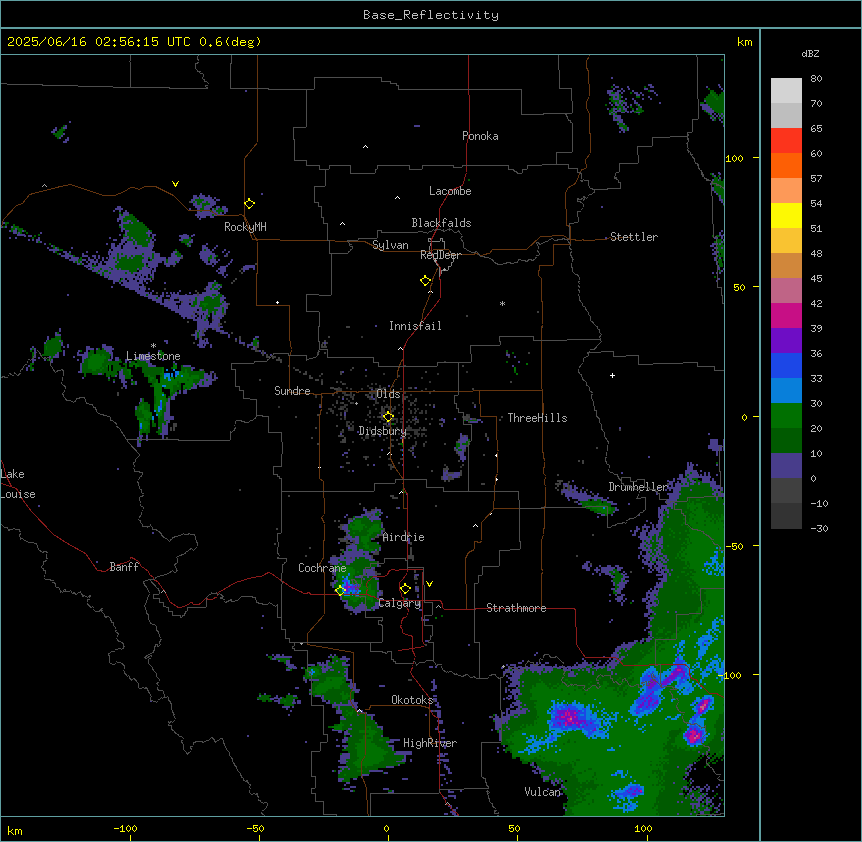Click the yellow marker near Cochrane
862x842 pixels.
[340, 590]
